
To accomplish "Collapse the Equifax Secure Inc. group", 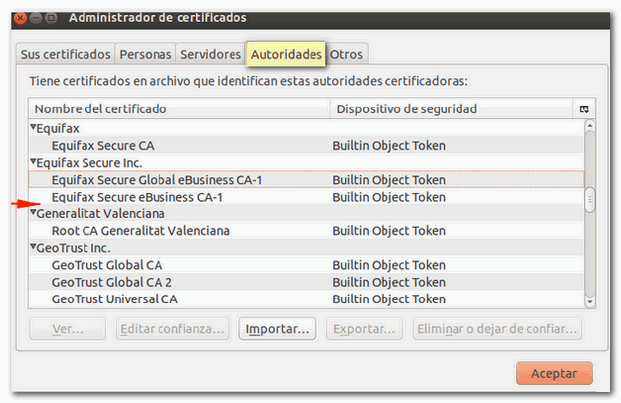I will (34, 162).
